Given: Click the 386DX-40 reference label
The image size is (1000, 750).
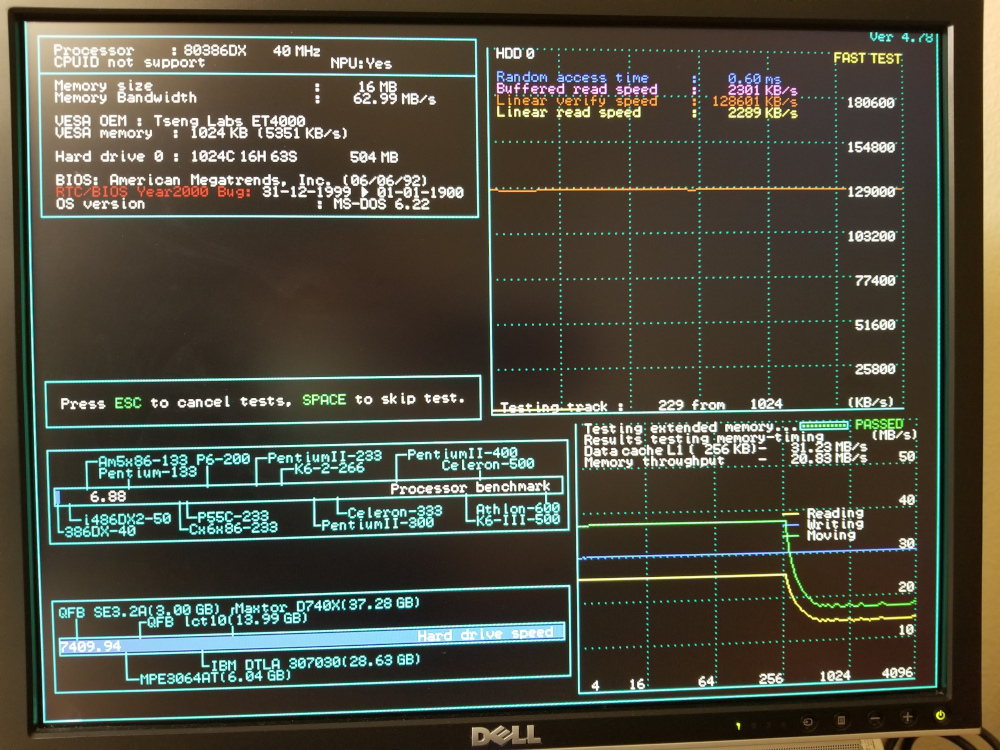Looking at the screenshot, I should [x=100, y=531].
